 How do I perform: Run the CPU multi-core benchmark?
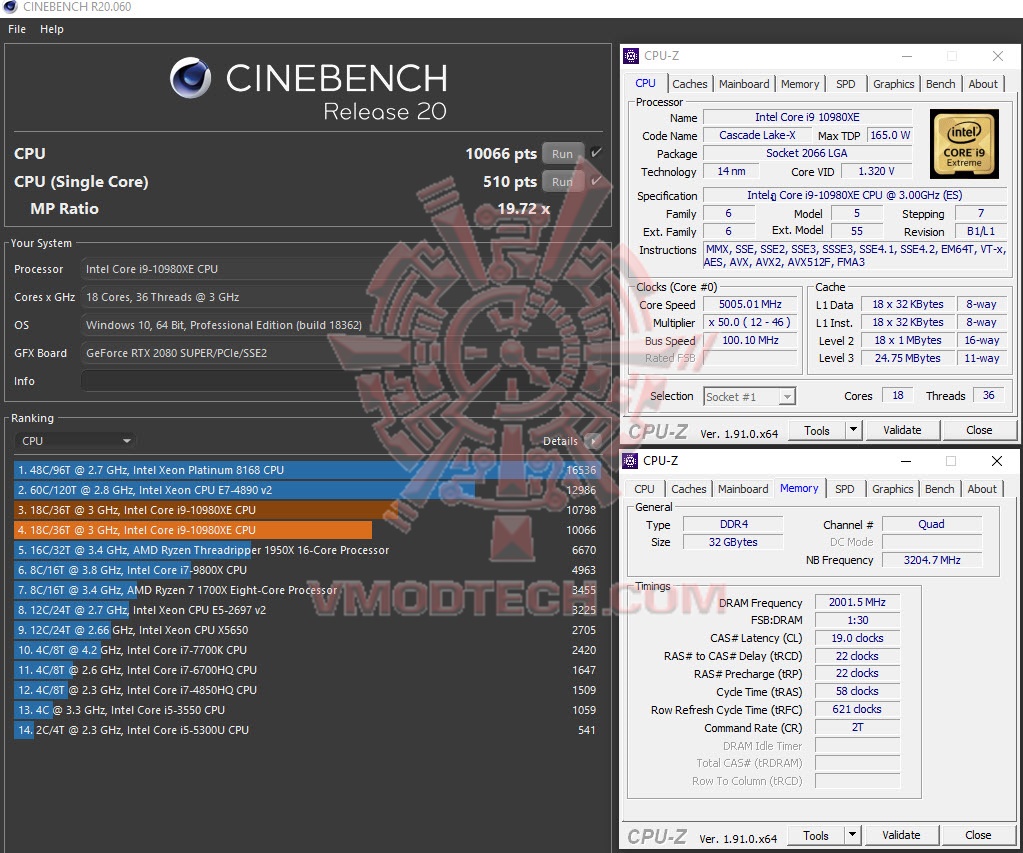click(x=562, y=154)
